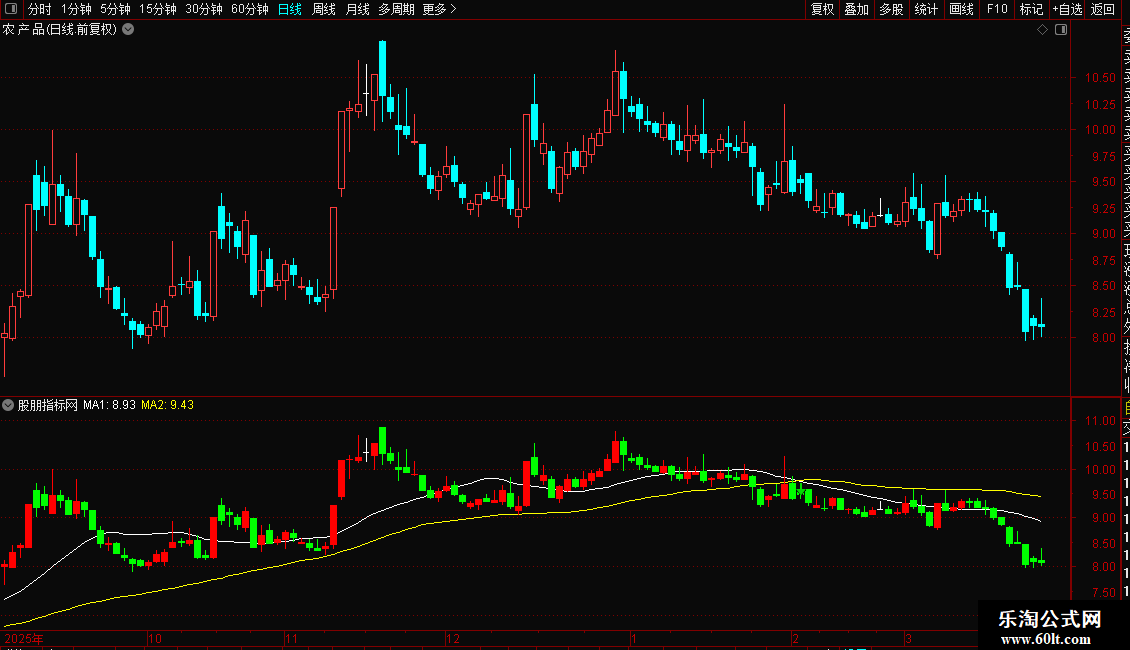Viewport: 1130px width, 650px height.
Task: Select the 1分钟 period
Action: 76,9
